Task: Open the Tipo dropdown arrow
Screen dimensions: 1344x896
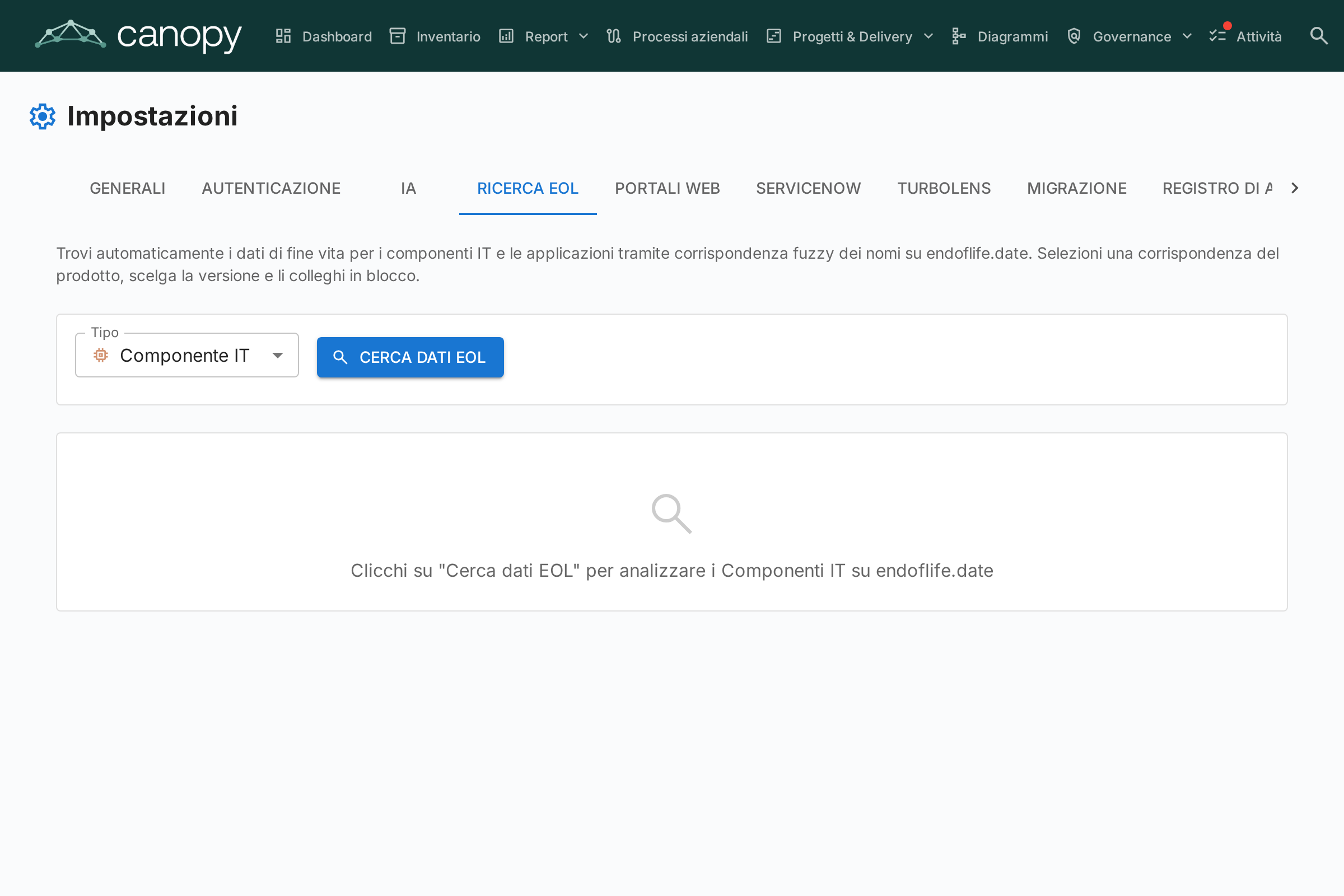Action: pos(278,356)
